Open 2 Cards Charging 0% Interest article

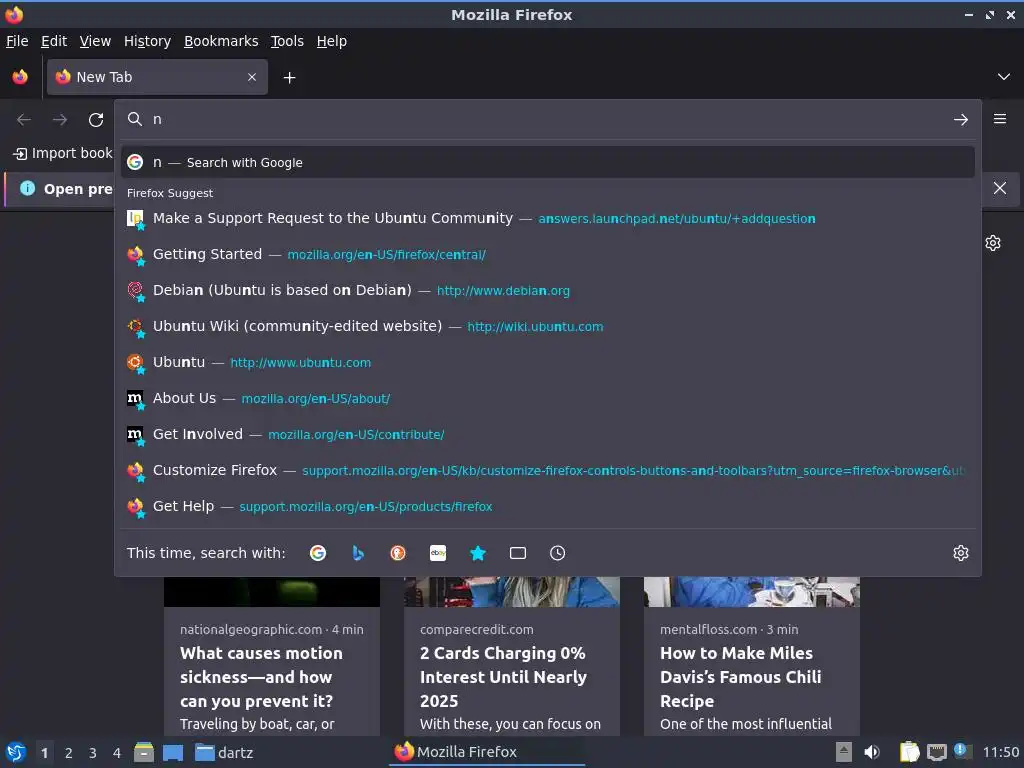503,677
